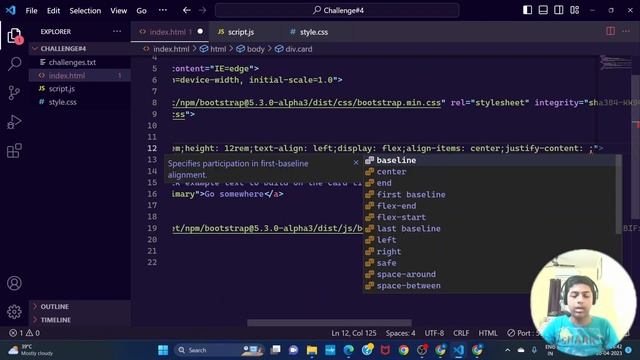Screen dimensions: 640x360
Task: Open the Edit menu
Action: coord(53,11)
